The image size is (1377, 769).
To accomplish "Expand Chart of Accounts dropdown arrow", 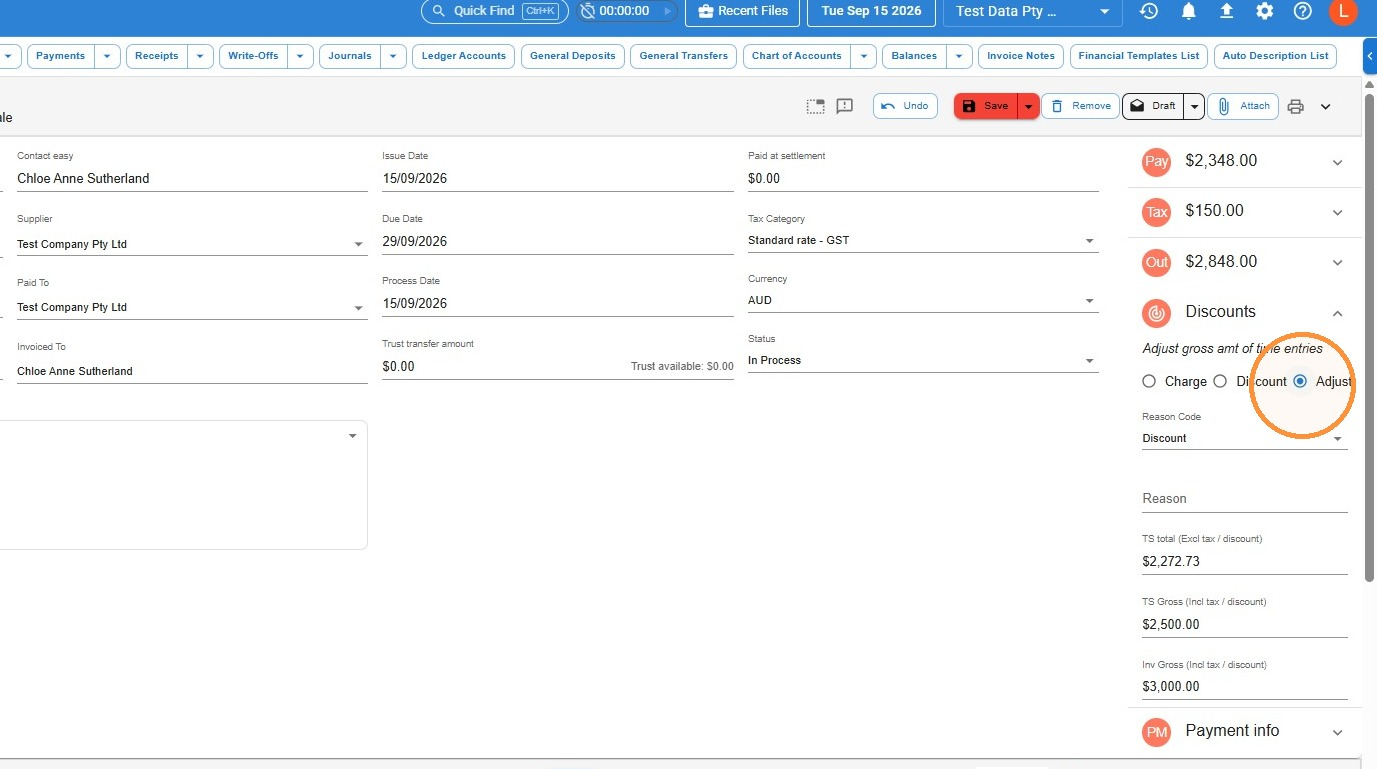I will pyautogui.click(x=864, y=56).
